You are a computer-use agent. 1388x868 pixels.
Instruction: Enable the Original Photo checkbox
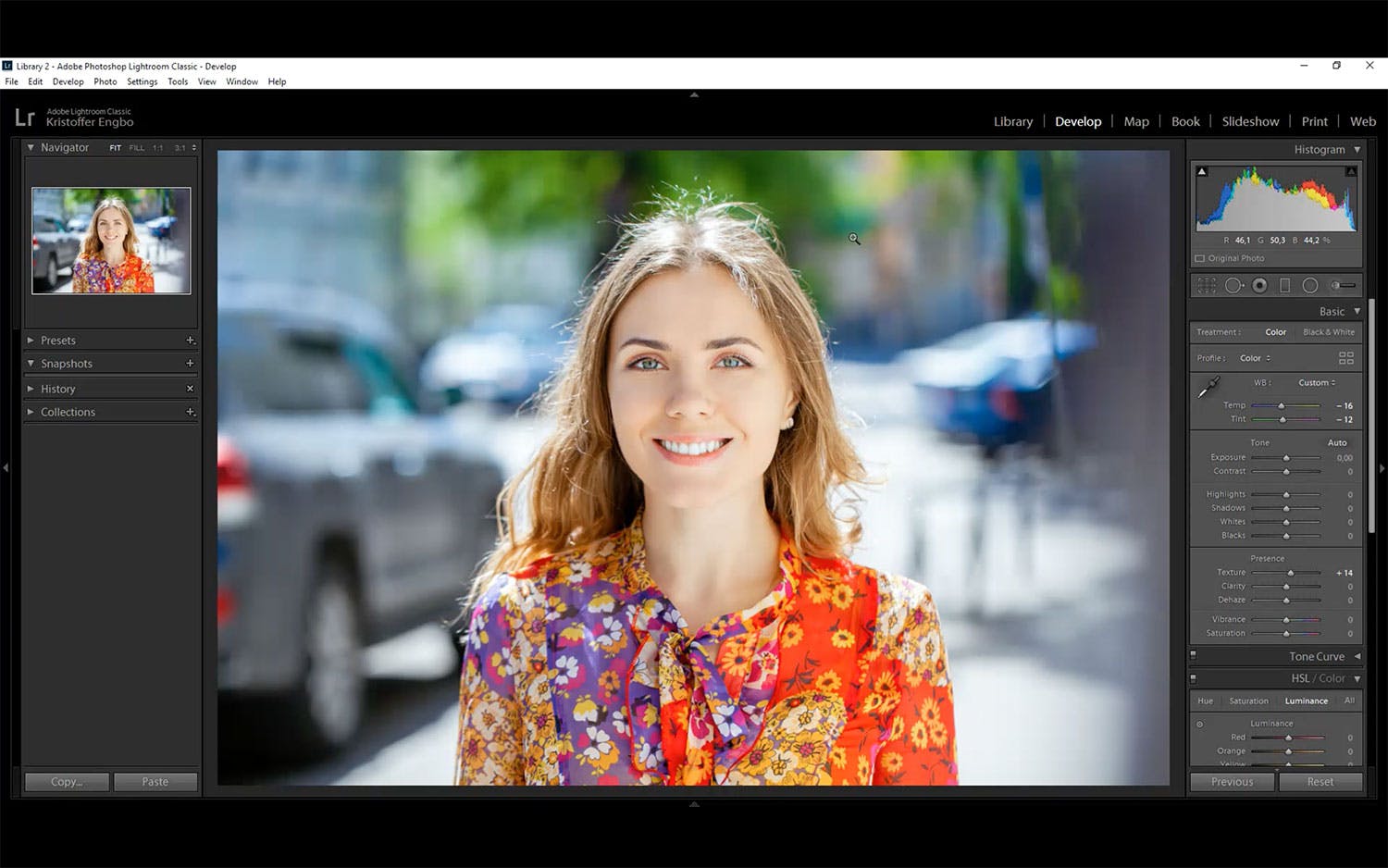pyautogui.click(x=1199, y=259)
